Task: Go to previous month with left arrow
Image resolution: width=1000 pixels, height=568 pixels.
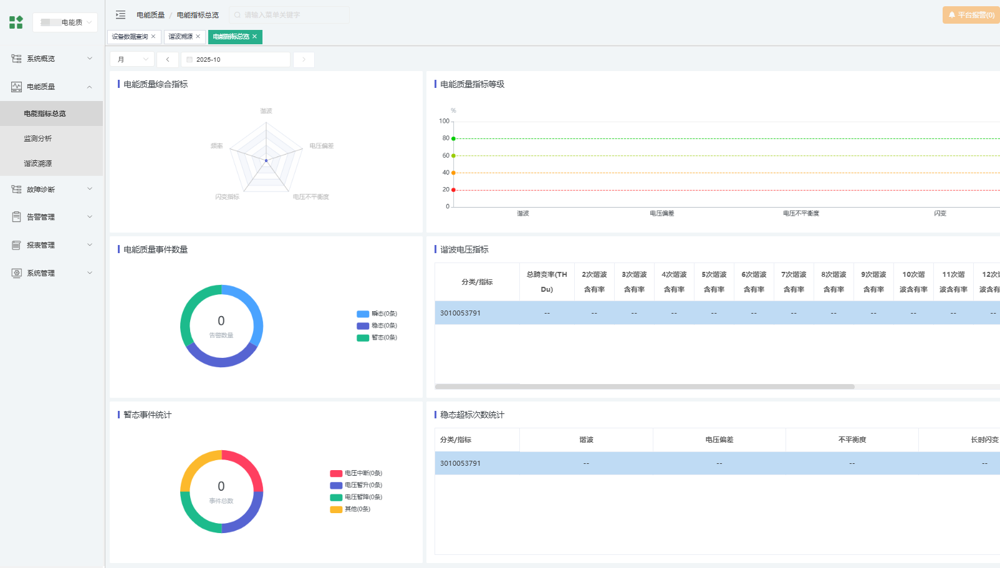Action: pyautogui.click(x=167, y=60)
